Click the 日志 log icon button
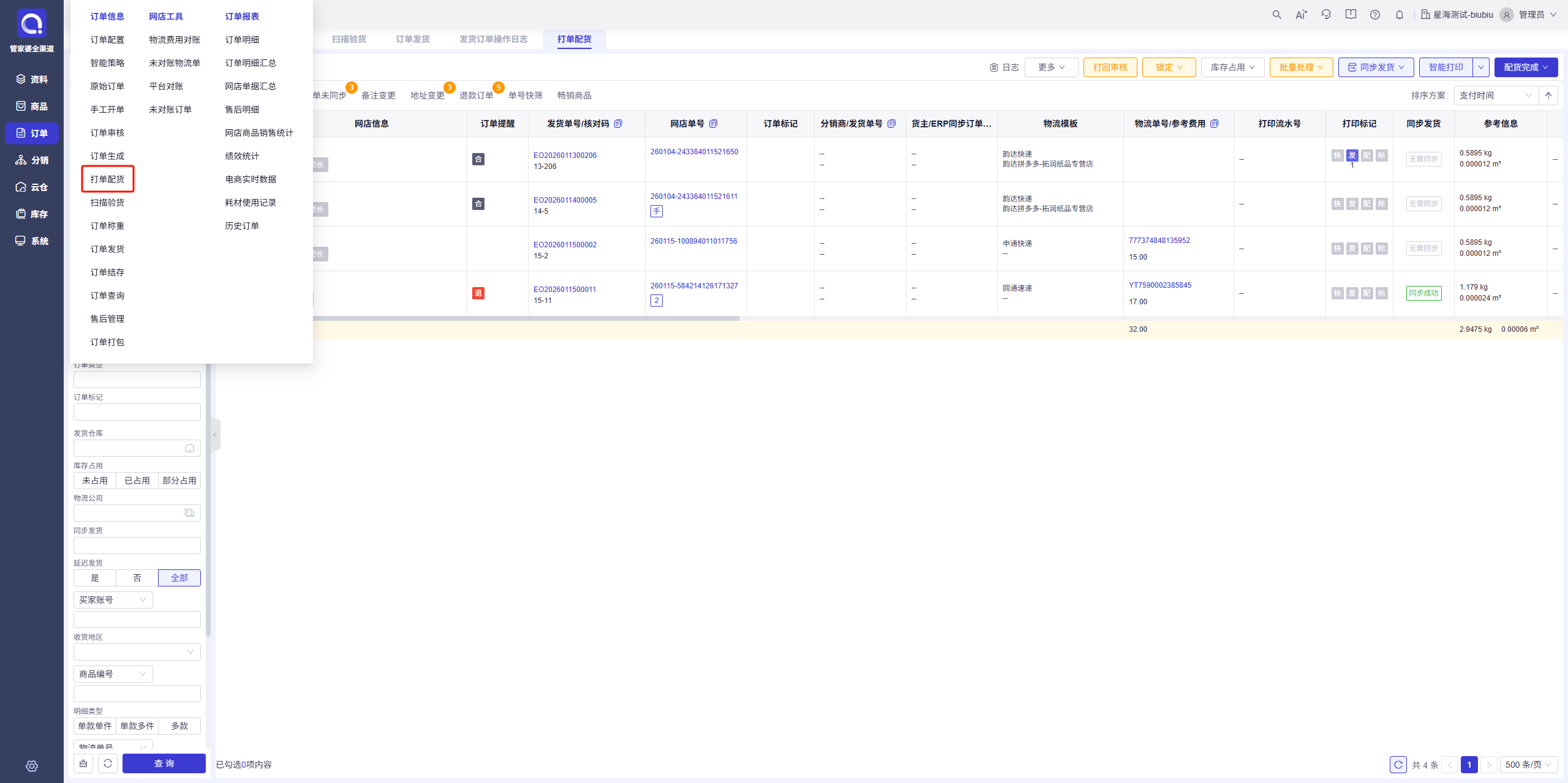The image size is (1568, 783). coord(1005,67)
